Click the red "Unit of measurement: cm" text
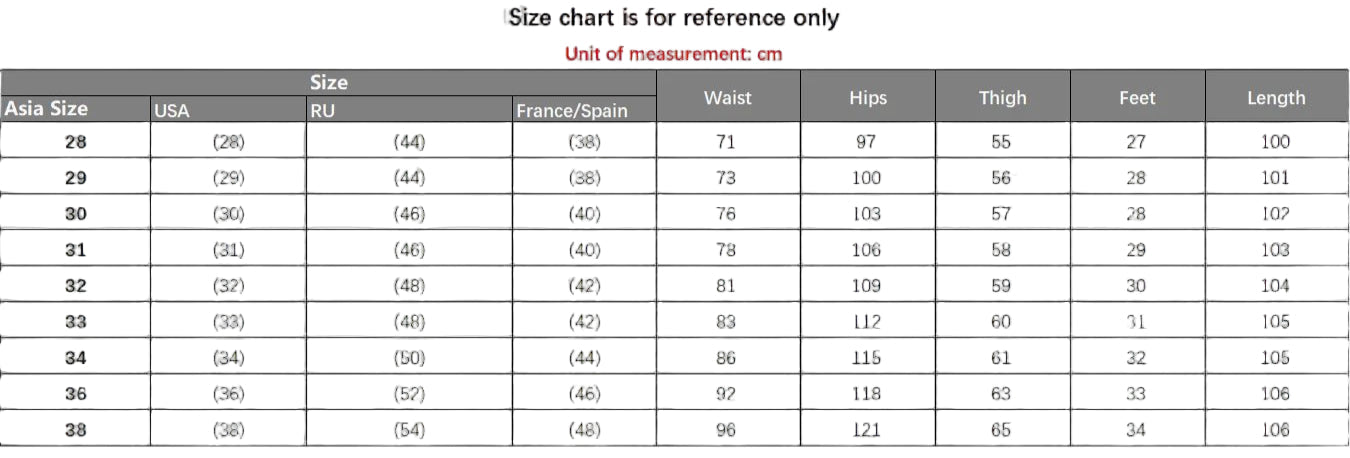Screen dimensions: 1350x458 point(673,54)
